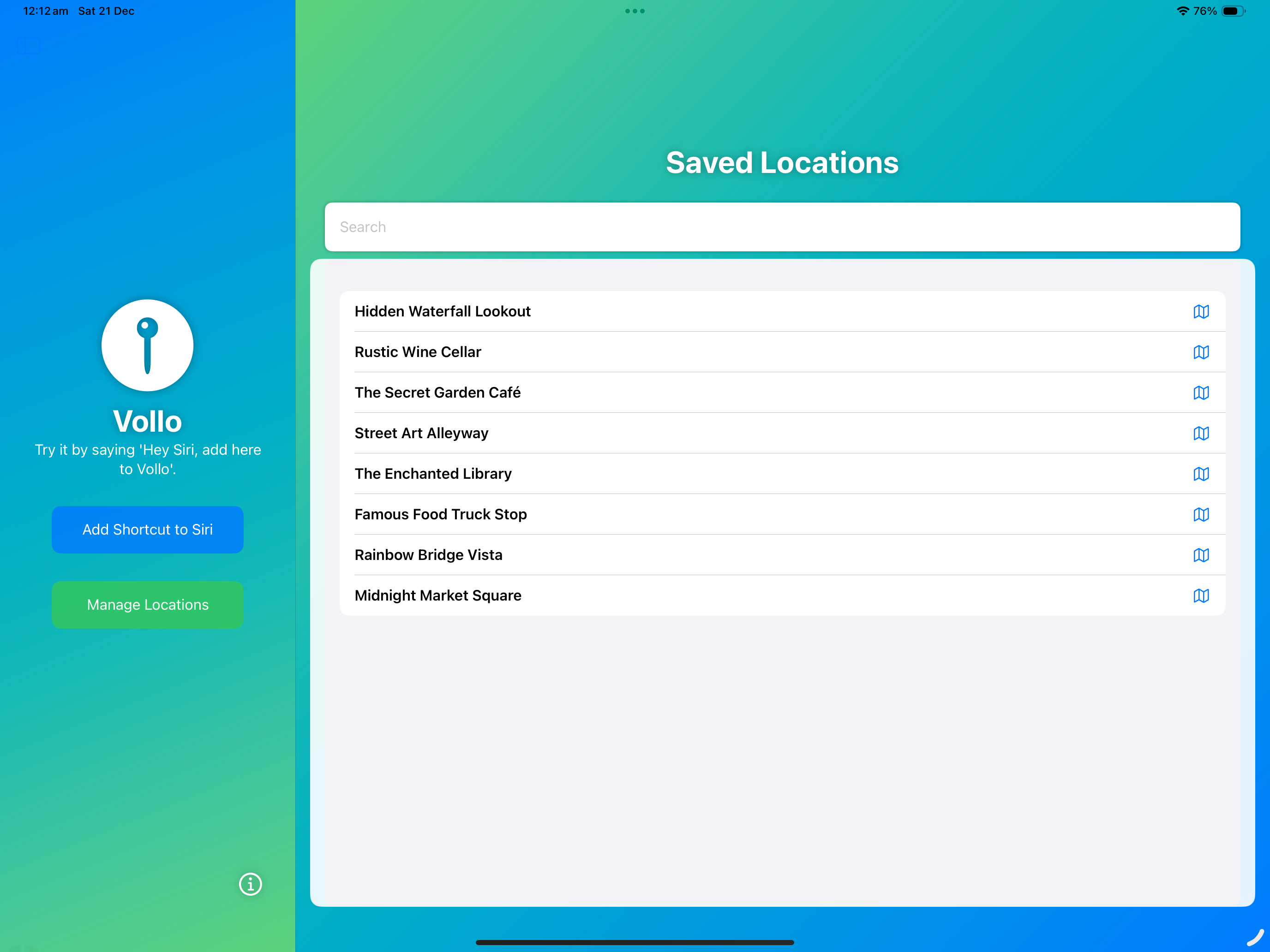Open map for The Secret Garden Café
This screenshot has height=952, width=1270.
tap(1200, 393)
